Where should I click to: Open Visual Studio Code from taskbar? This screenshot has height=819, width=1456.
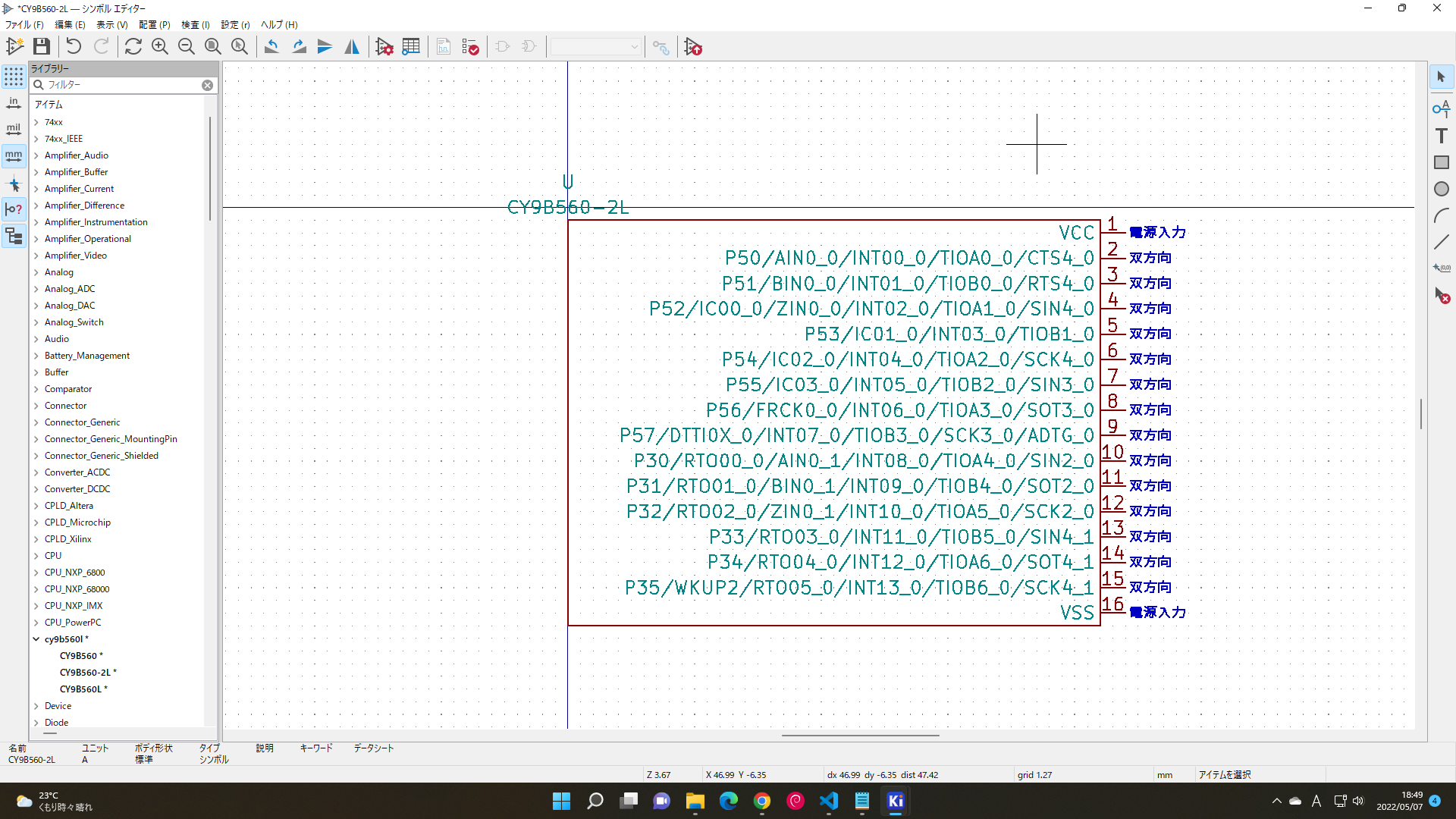(x=829, y=802)
